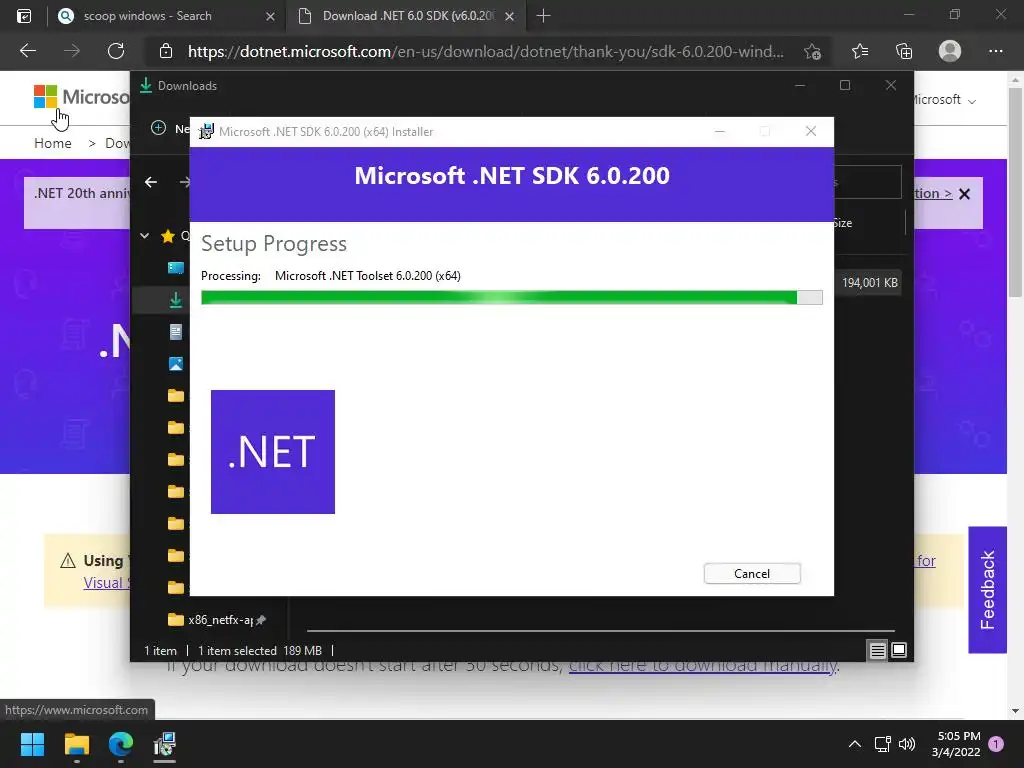1024x768 pixels.
Task: Switch Explorer to details view
Action: tap(877, 650)
